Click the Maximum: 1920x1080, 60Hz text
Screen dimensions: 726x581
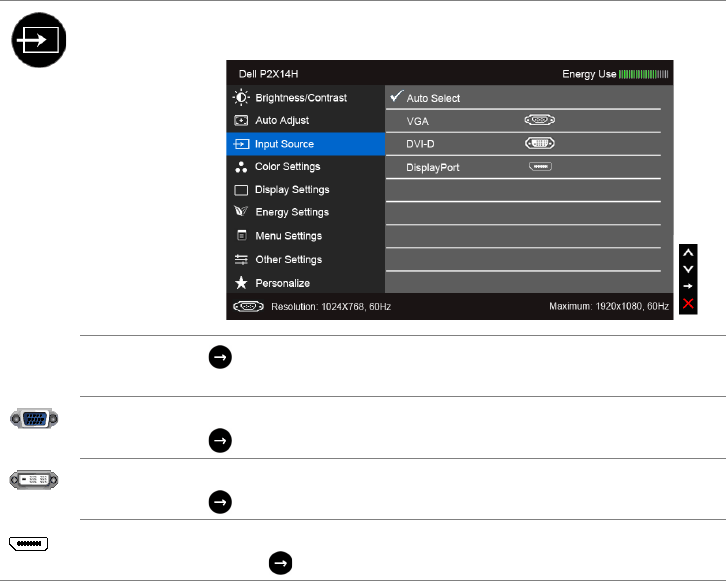609,306
